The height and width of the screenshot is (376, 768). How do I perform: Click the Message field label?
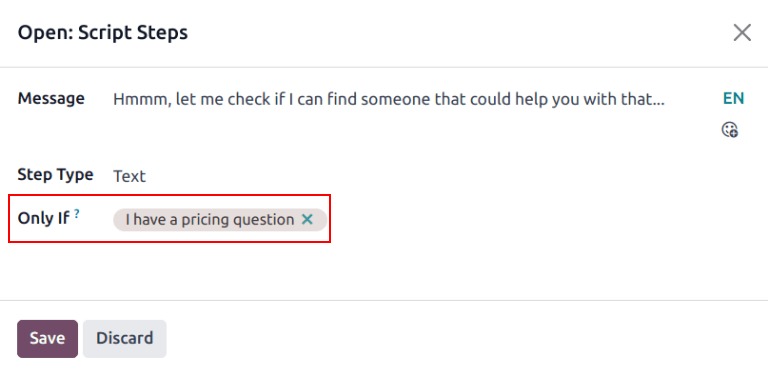tap(51, 98)
